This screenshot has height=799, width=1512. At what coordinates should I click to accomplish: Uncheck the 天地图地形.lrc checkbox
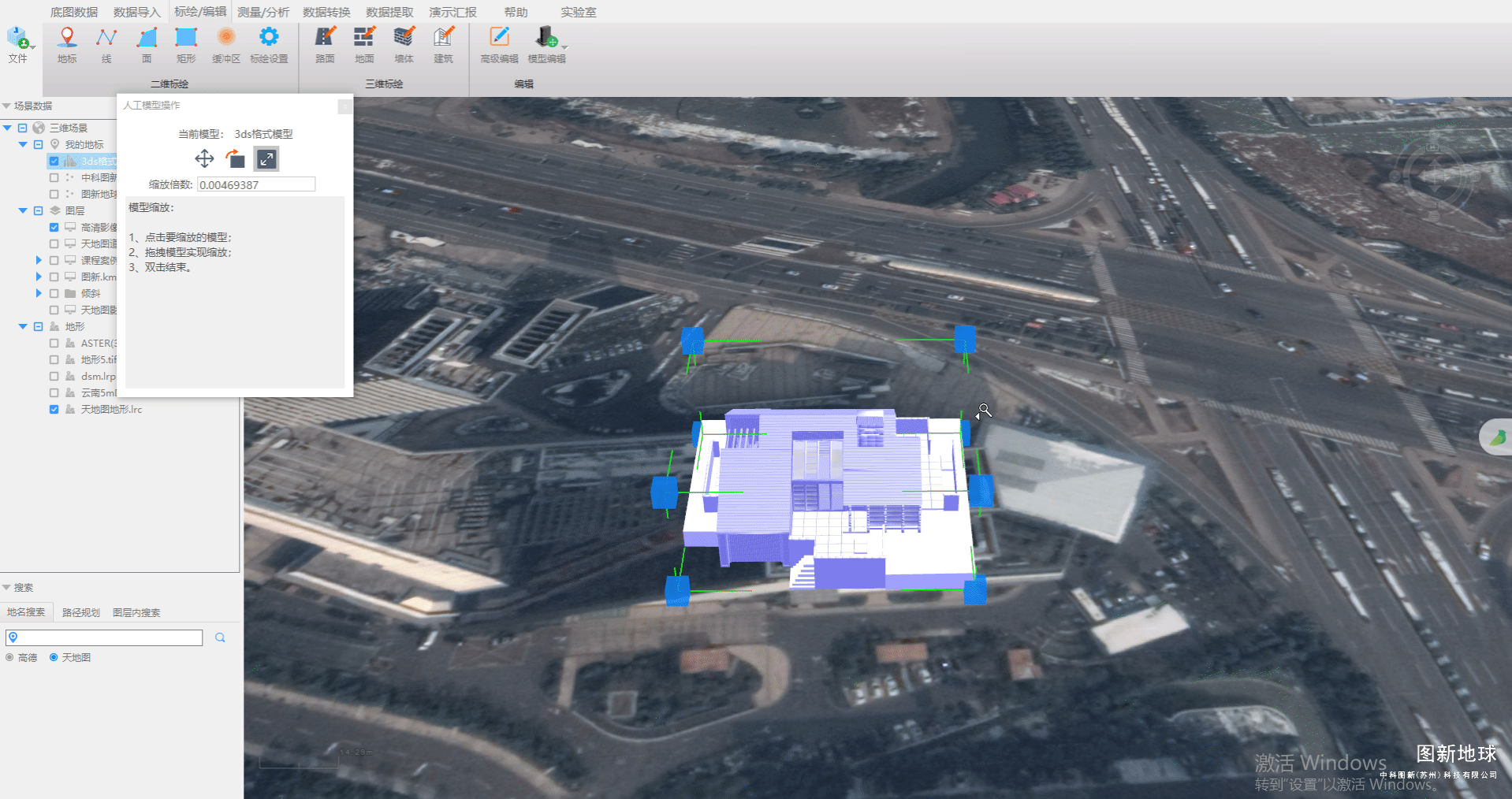[x=54, y=409]
